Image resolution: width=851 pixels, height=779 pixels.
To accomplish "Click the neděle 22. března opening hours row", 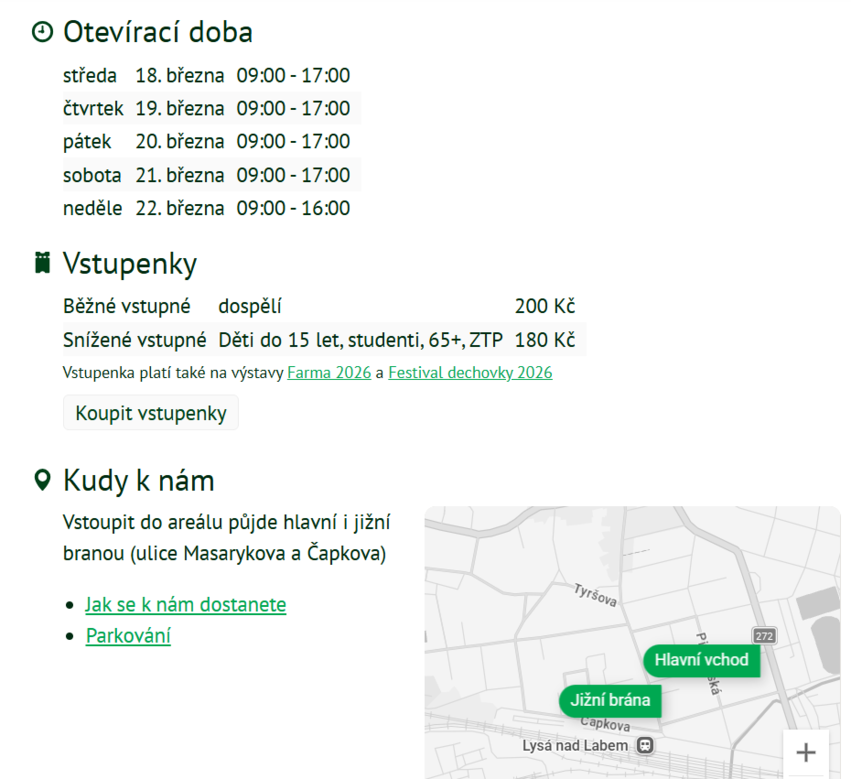I will click(x=206, y=208).
